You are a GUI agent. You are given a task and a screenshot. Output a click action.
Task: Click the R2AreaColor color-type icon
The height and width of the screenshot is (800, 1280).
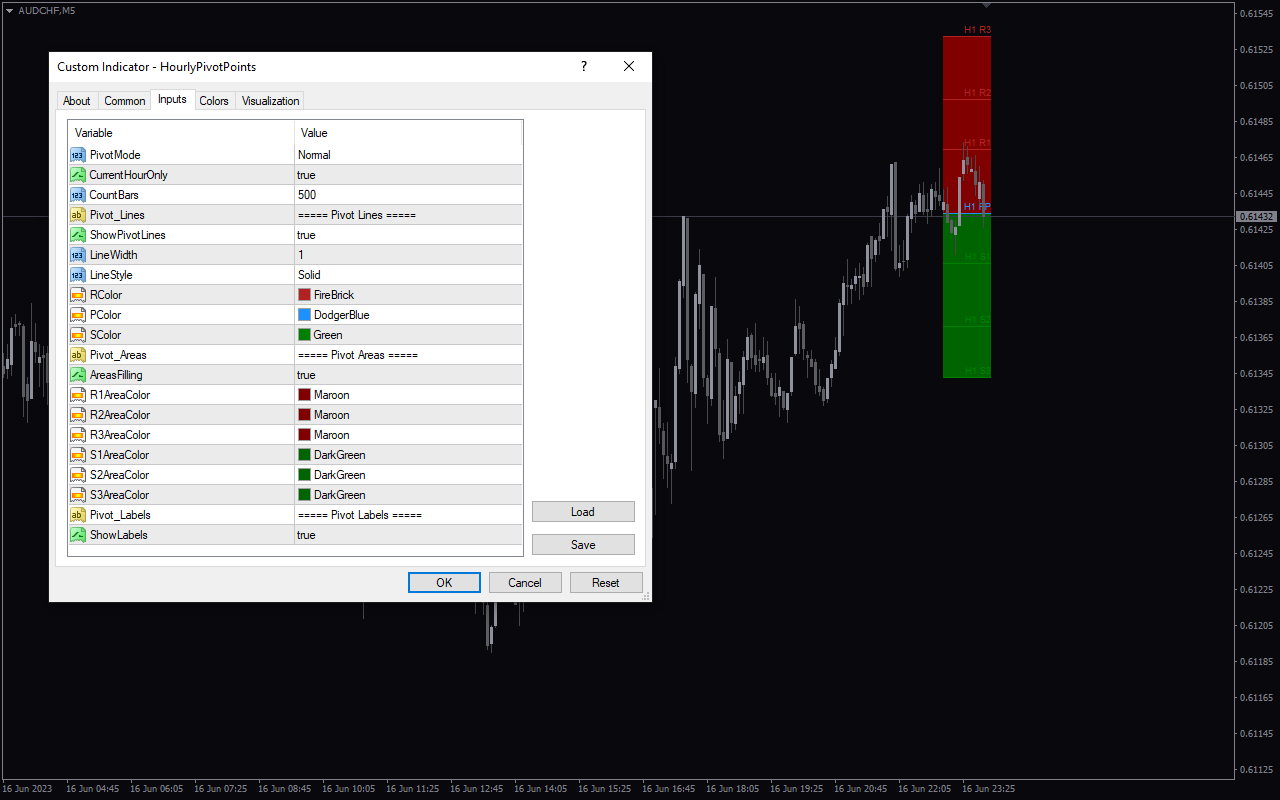[77, 415]
